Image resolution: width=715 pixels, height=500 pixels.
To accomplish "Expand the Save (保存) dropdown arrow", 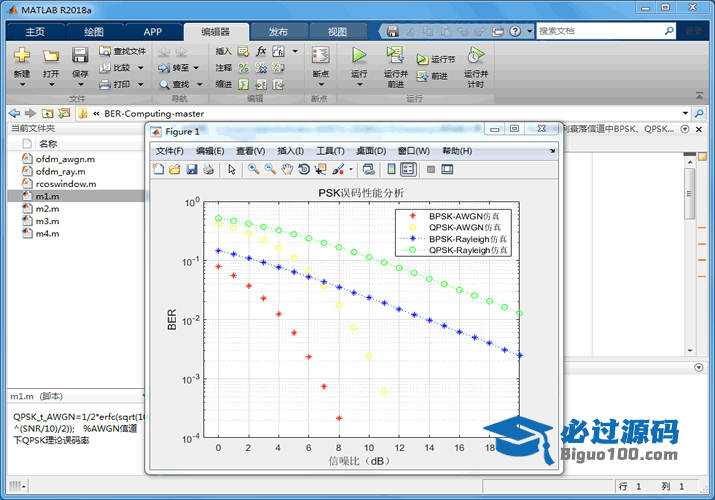I will pyautogui.click(x=79, y=84).
